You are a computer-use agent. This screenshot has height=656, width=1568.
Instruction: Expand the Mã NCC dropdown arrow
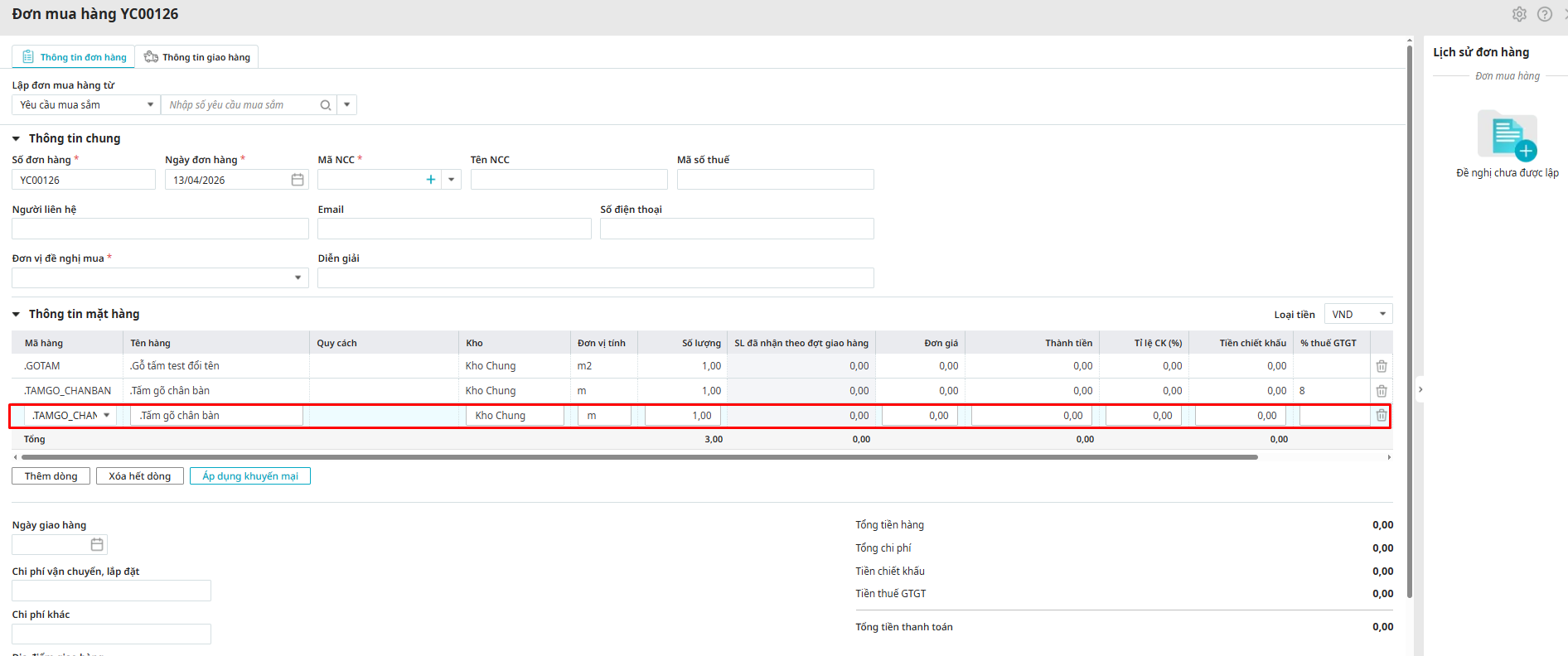point(452,180)
